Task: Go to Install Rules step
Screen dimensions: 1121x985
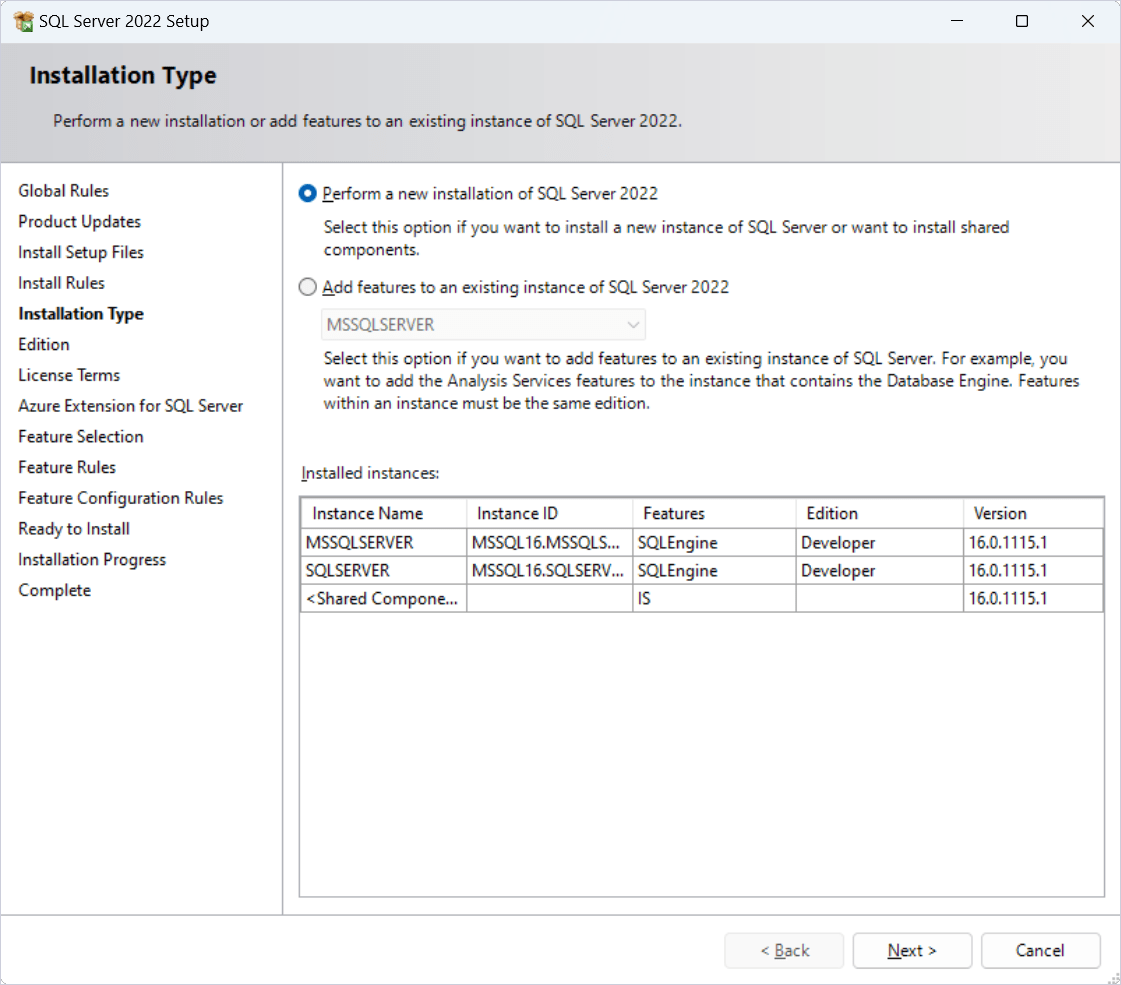Action: 61,283
